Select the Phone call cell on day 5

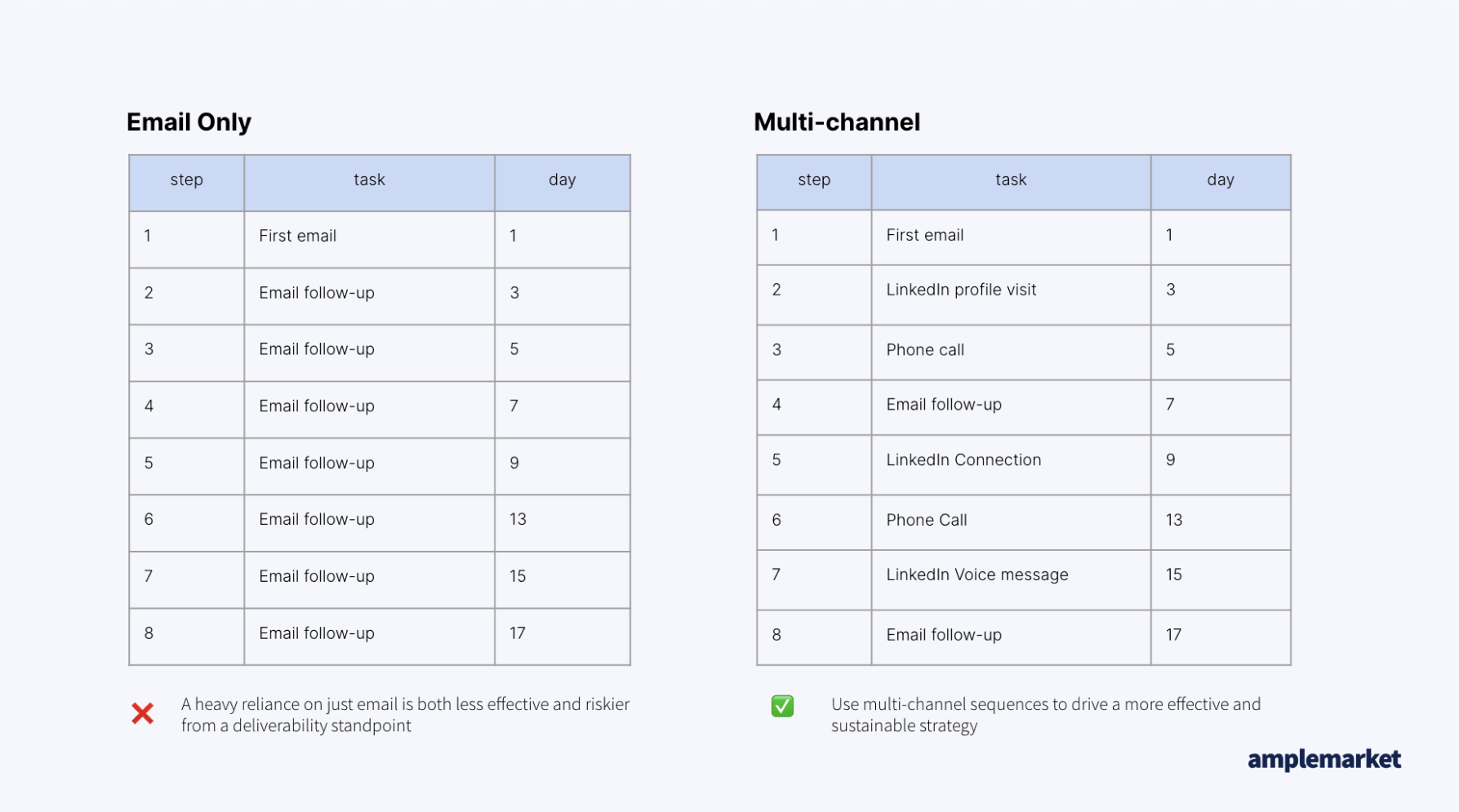(x=1011, y=352)
